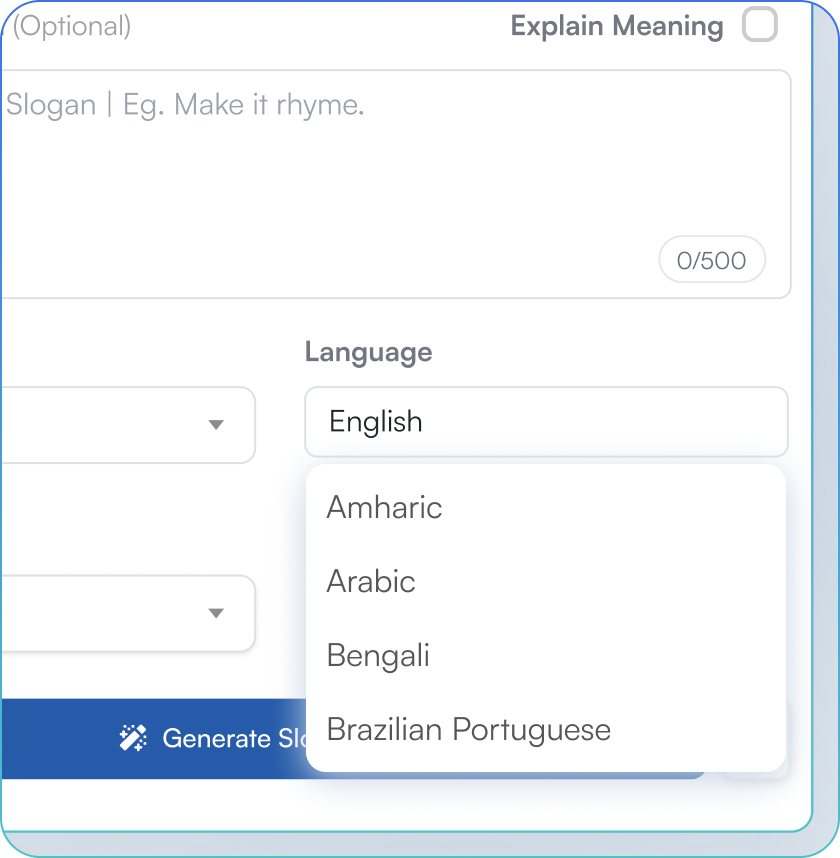The width and height of the screenshot is (840, 858).
Task: Select Amharic from the language list
Action: (x=385, y=507)
